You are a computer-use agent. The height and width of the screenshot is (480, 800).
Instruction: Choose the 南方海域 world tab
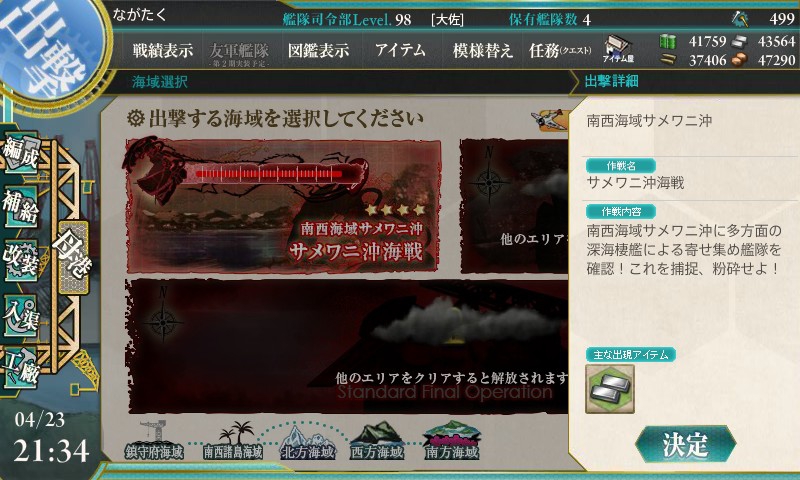[x=452, y=442]
